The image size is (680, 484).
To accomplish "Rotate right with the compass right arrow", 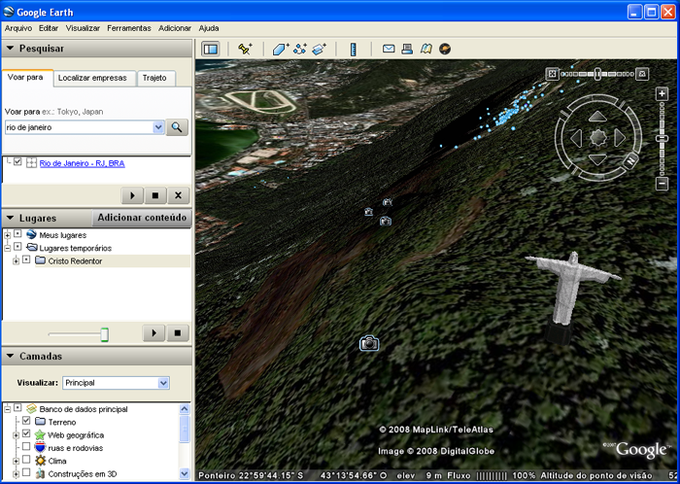I will 619,139.
